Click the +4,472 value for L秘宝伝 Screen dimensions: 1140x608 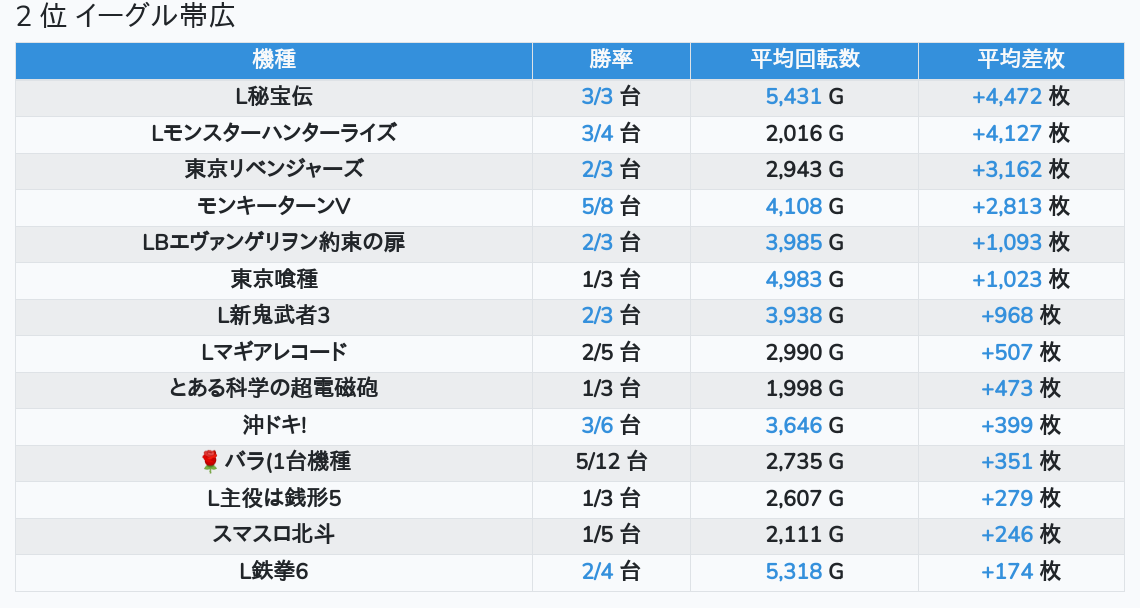tap(1006, 97)
